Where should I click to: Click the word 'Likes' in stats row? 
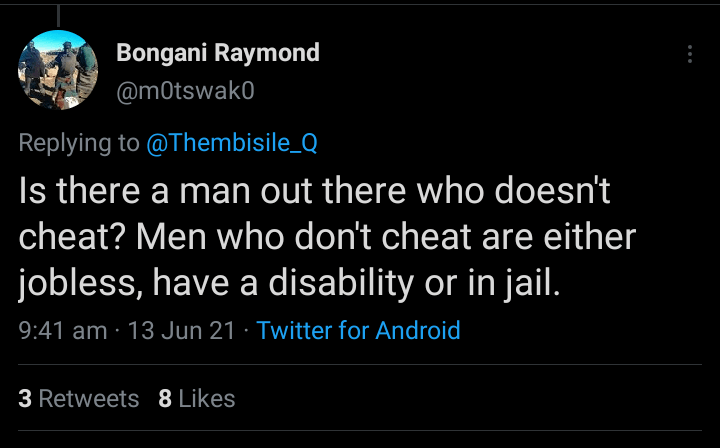click(x=207, y=398)
